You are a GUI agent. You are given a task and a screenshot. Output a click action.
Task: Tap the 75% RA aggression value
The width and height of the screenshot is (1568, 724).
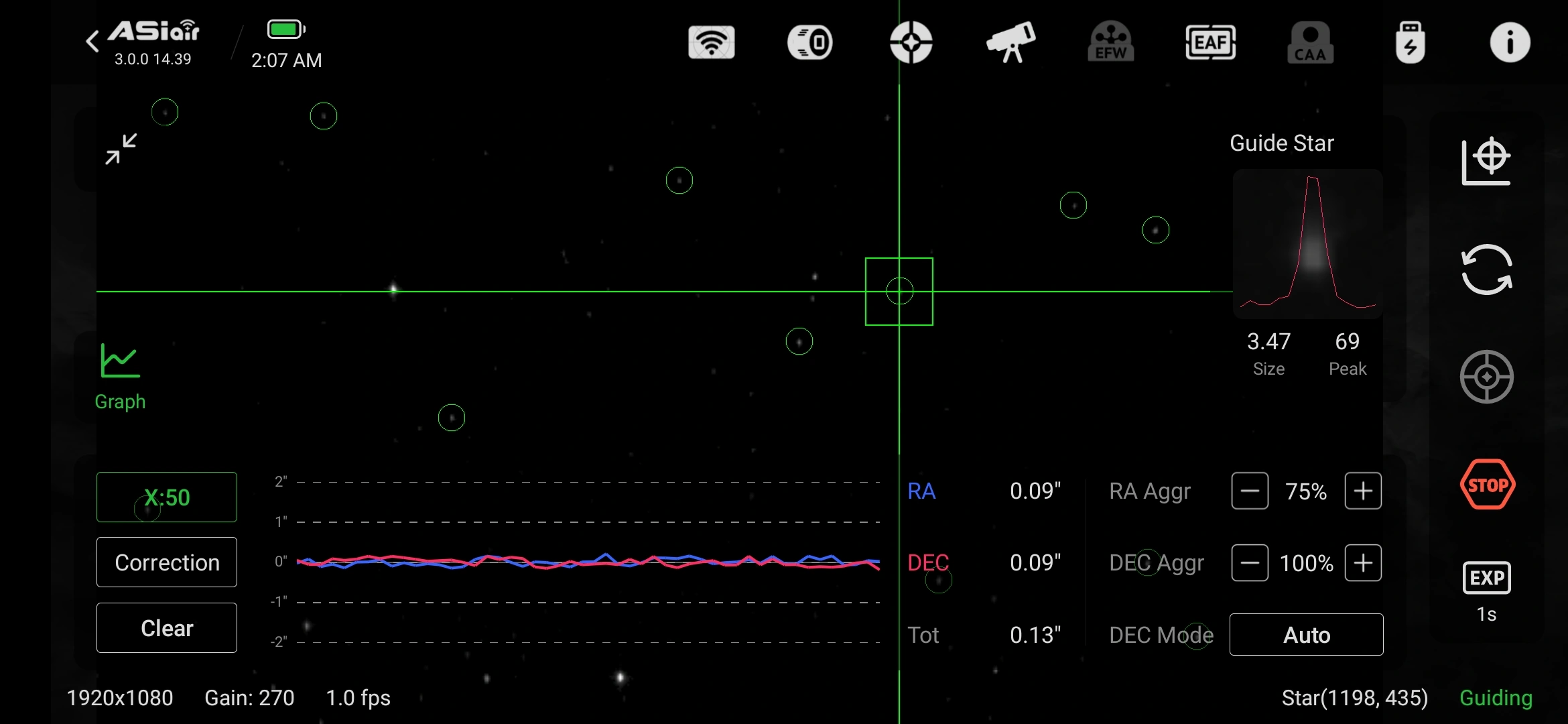pos(1306,491)
